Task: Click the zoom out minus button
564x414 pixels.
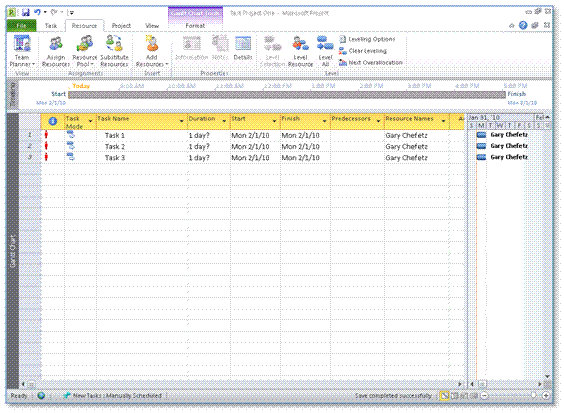Action: point(484,396)
